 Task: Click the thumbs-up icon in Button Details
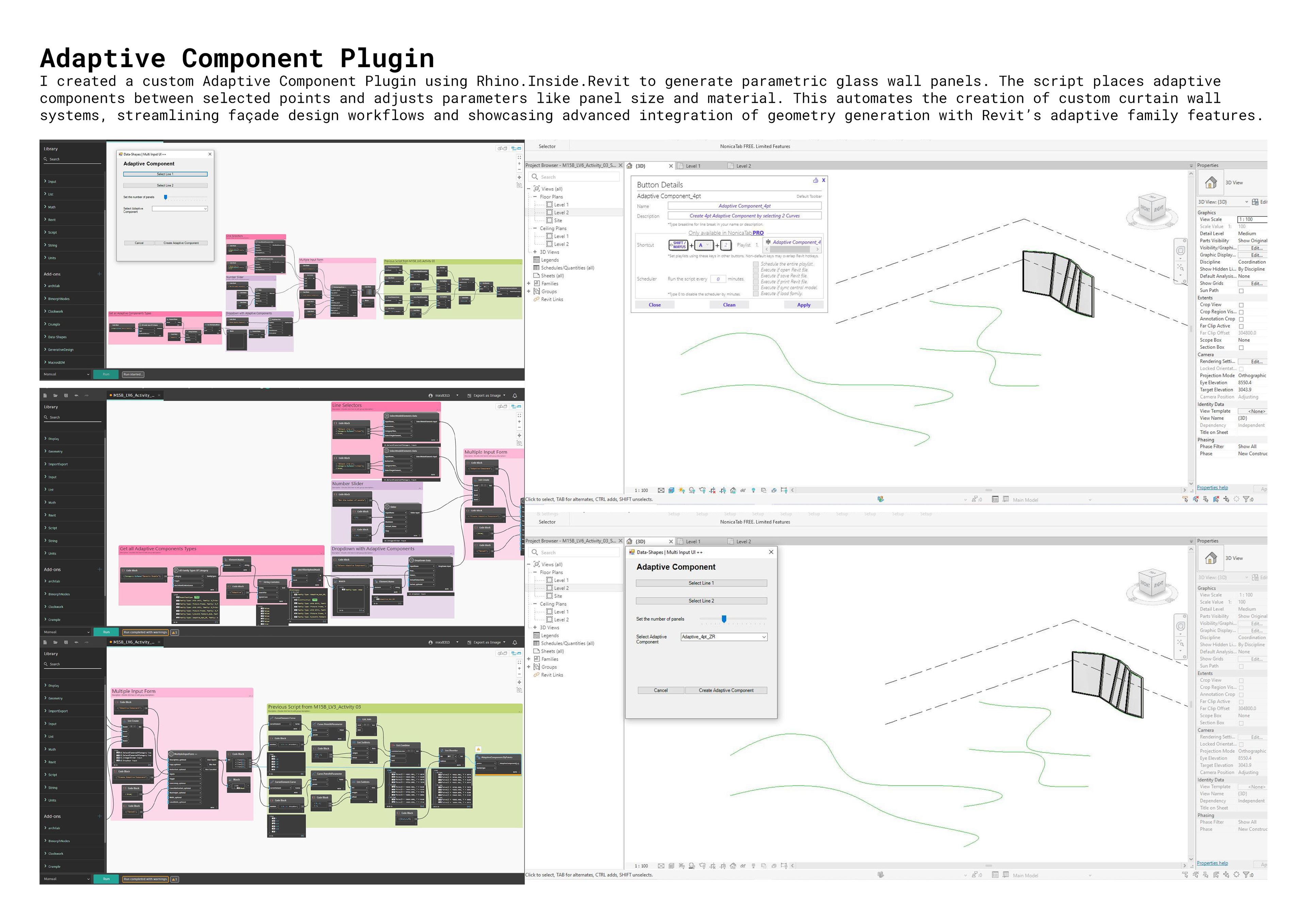(815, 180)
